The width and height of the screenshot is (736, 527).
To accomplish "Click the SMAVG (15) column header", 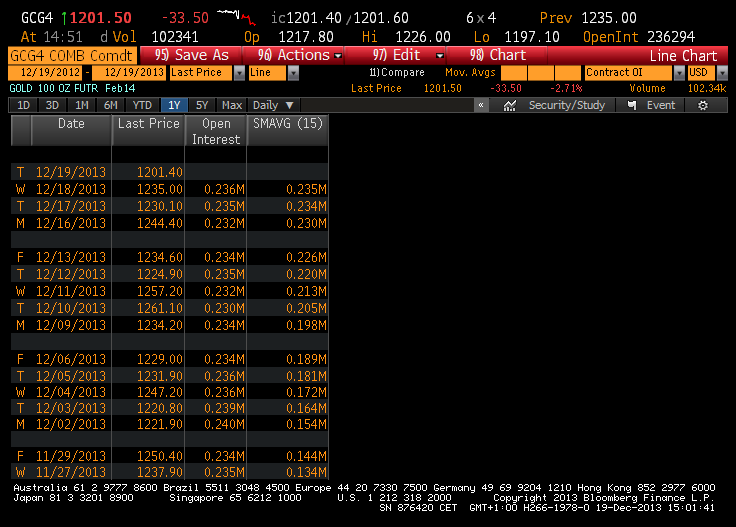I will (x=288, y=130).
